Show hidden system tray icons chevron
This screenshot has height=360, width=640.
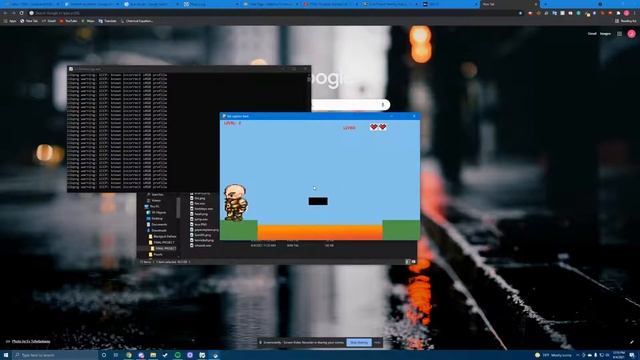578,355
